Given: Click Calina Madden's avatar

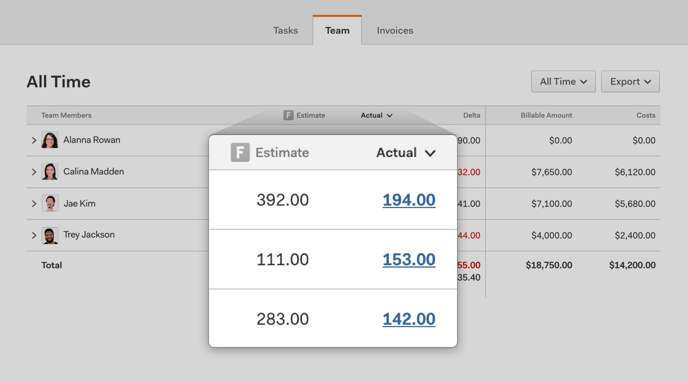Looking at the screenshot, I should click(x=50, y=171).
